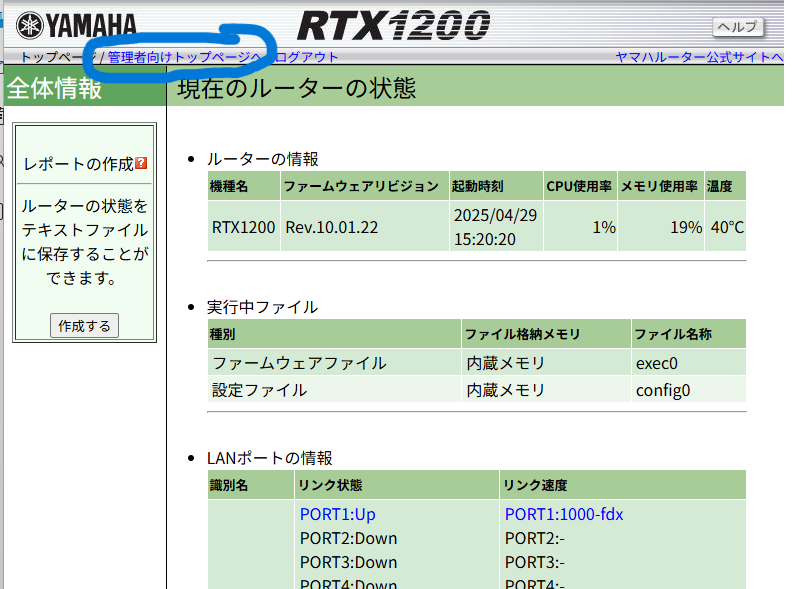Click the PORT2:Down status text
Screen dimensions: 811x589
point(349,538)
